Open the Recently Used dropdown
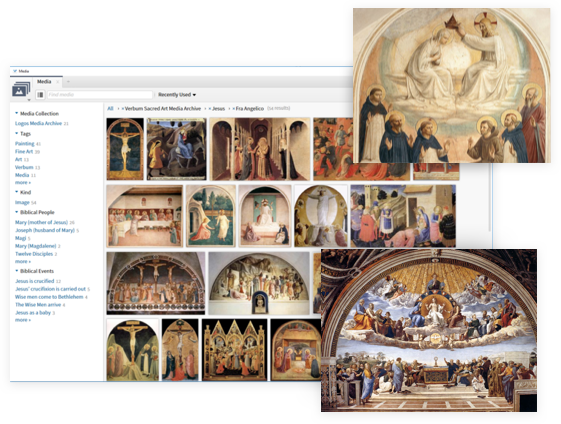Viewport: 561px width, 424px height. [x=177, y=95]
